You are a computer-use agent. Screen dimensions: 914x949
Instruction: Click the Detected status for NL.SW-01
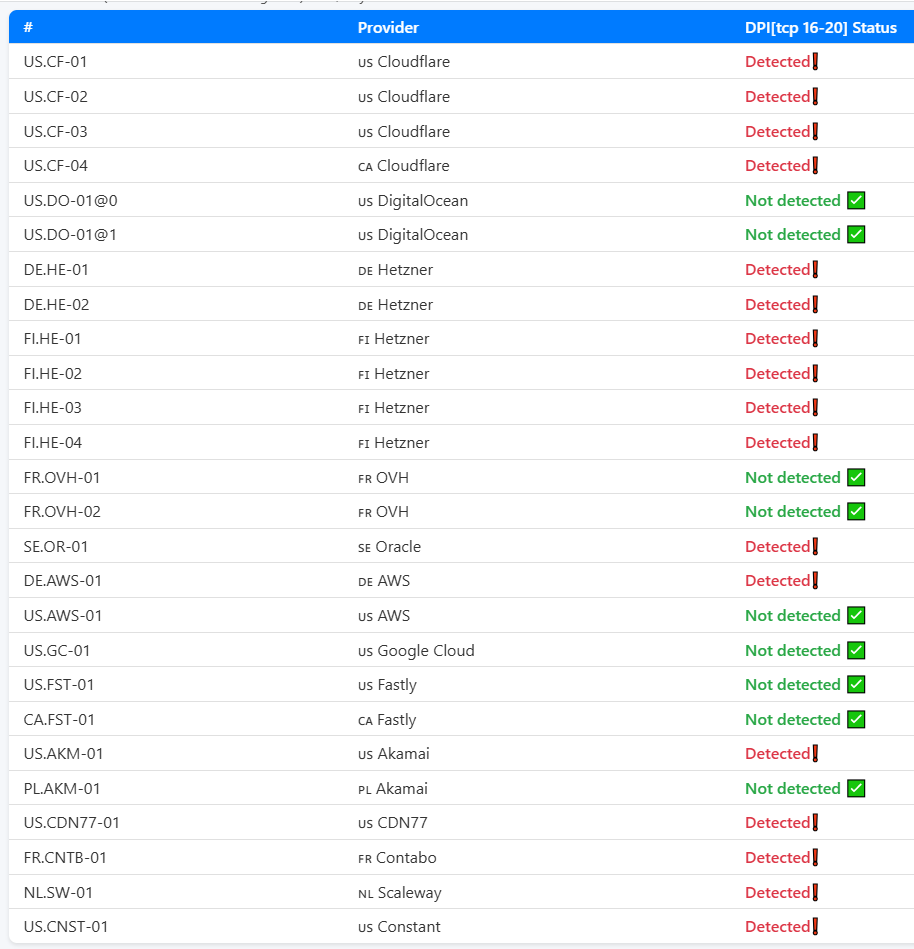point(777,892)
